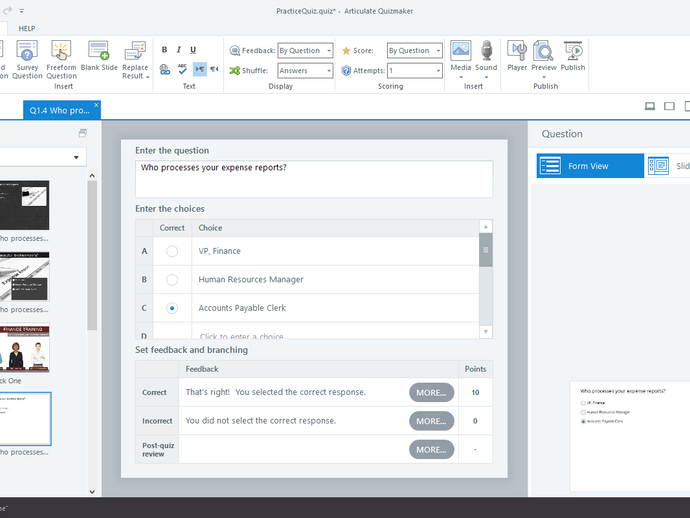Click the Shuffle icon

(x=235, y=70)
